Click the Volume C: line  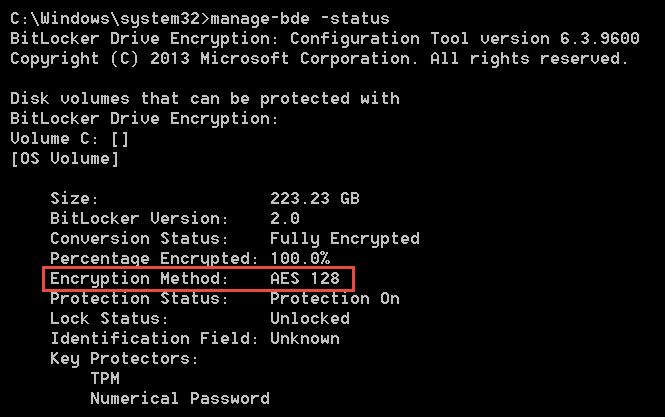(69, 139)
